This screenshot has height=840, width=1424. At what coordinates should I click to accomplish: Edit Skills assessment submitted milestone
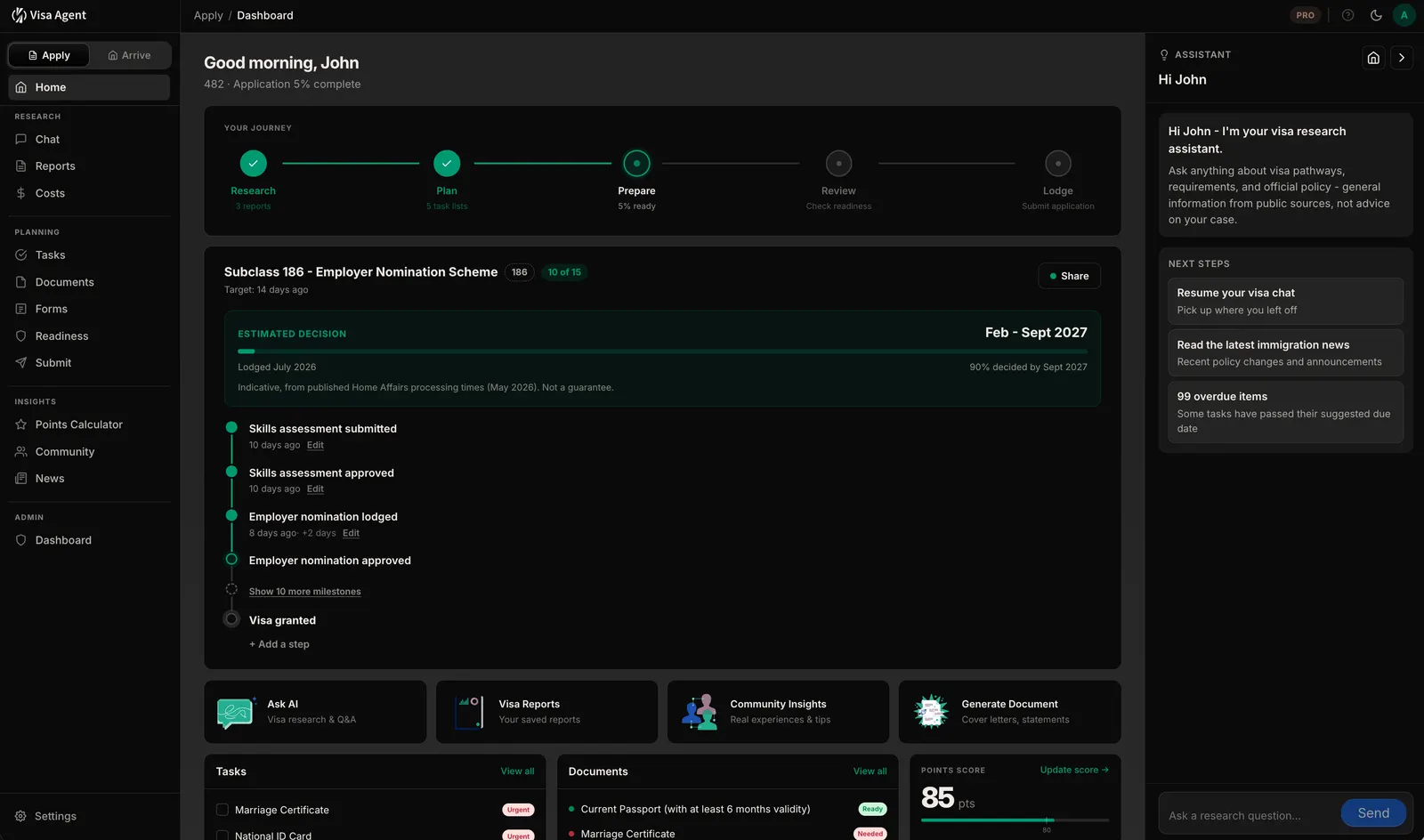315,445
